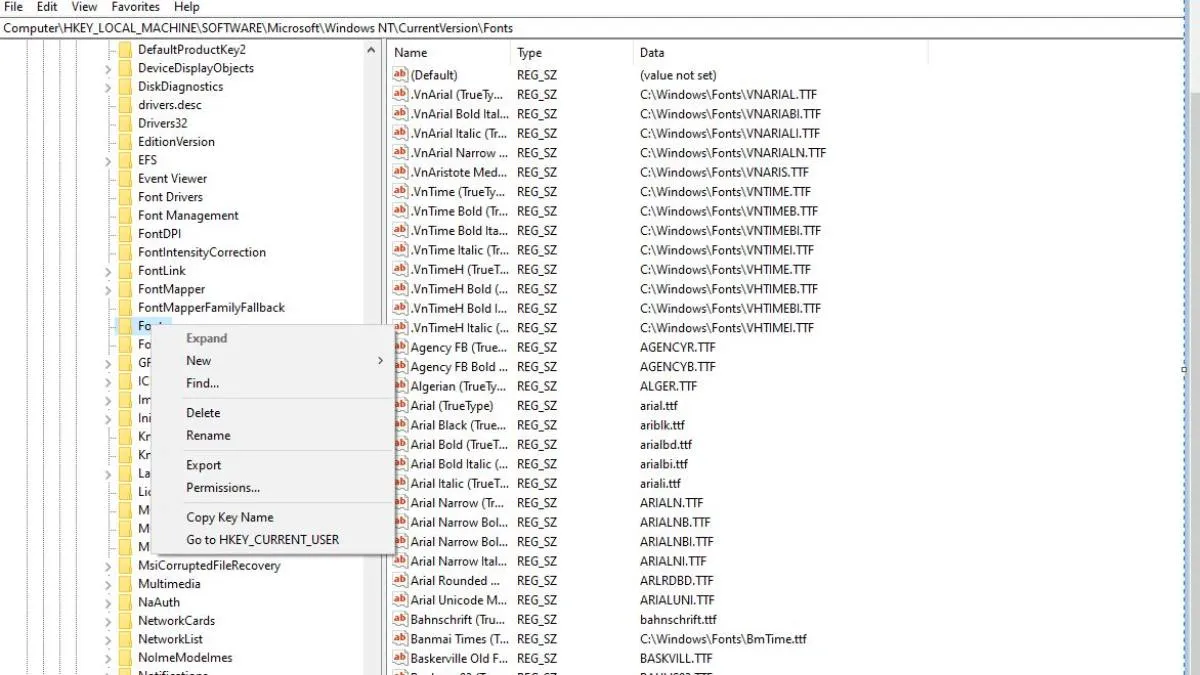Open the New submenu in the context menu

(x=199, y=361)
